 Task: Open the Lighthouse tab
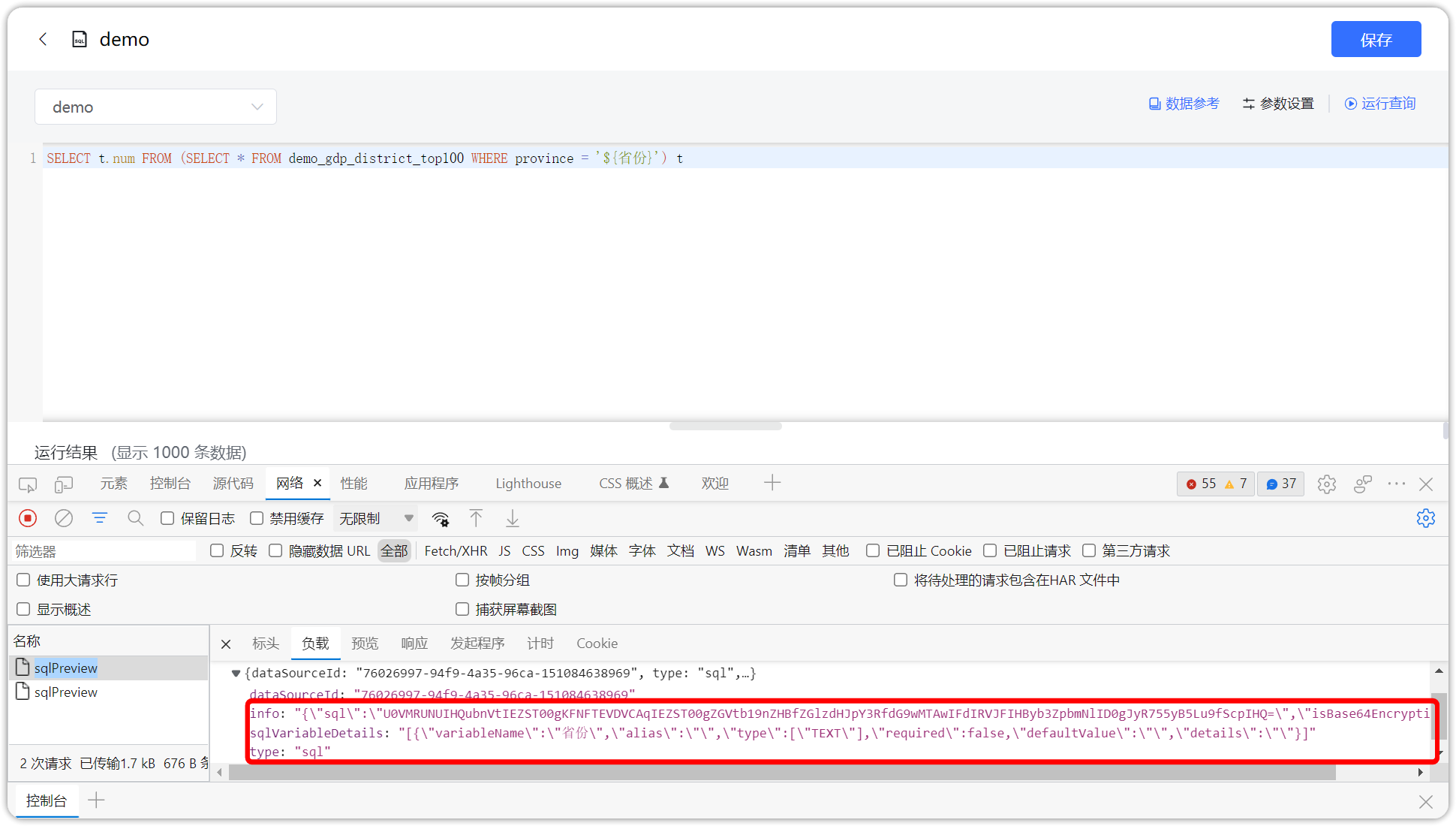(x=528, y=484)
